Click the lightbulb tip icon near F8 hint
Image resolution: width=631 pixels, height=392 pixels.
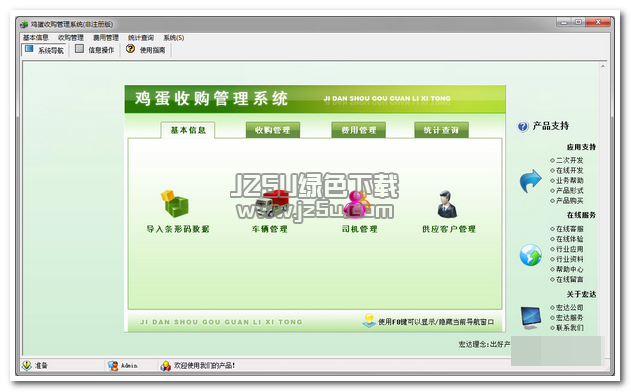(369, 321)
